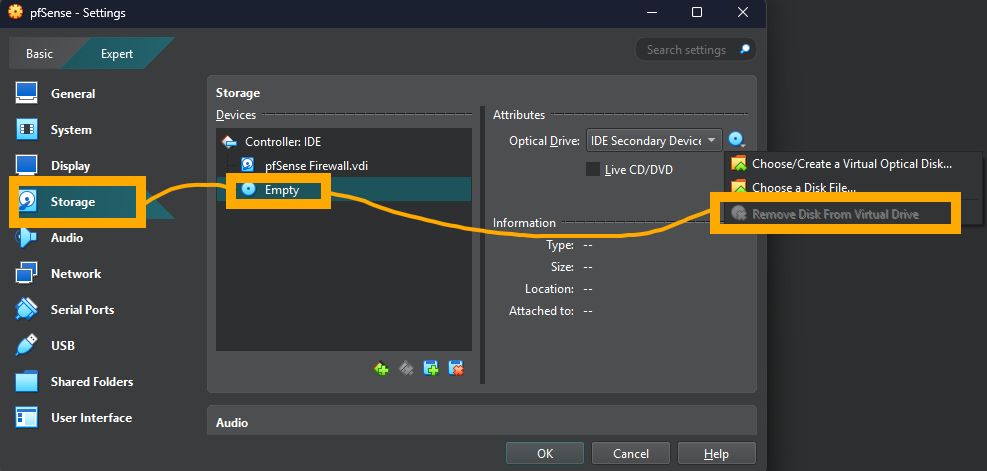Click the Help button
The width and height of the screenshot is (987, 471).
point(716,453)
